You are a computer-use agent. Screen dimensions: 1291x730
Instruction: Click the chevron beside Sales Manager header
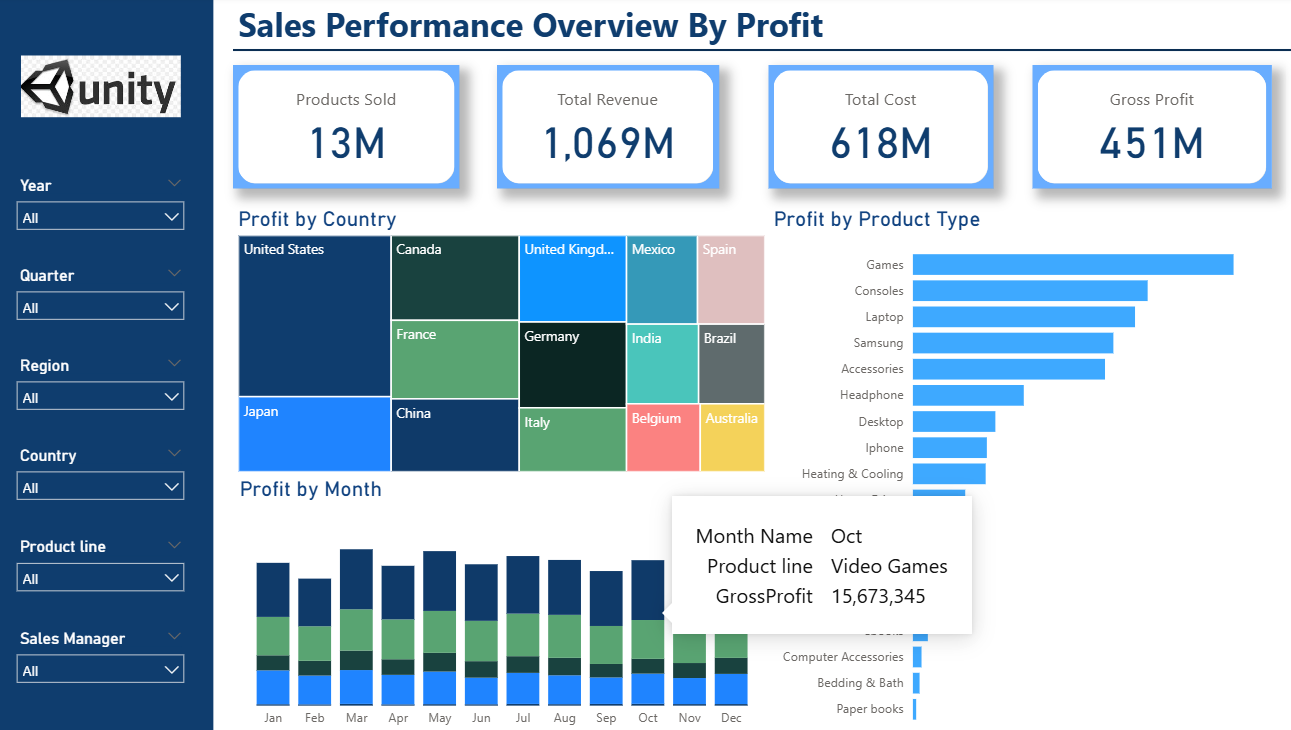pyautogui.click(x=175, y=636)
